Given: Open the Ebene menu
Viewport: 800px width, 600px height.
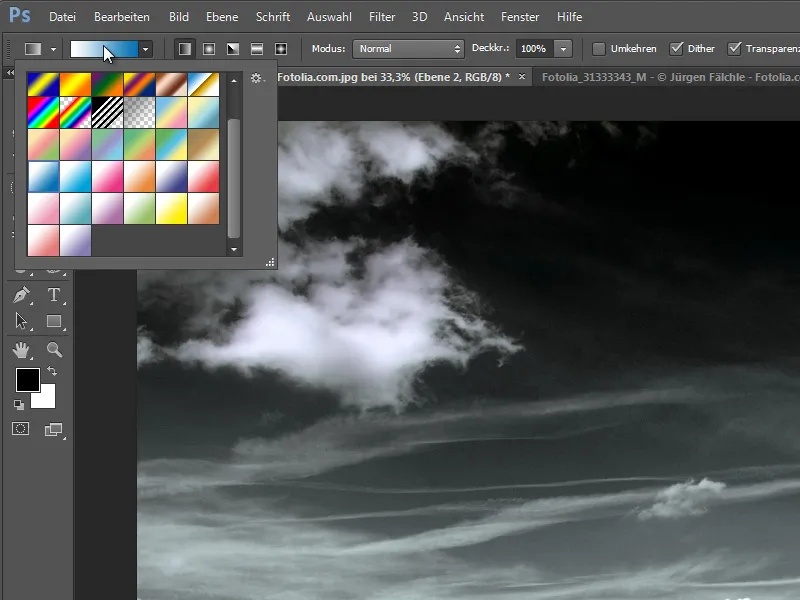Looking at the screenshot, I should coord(222,17).
